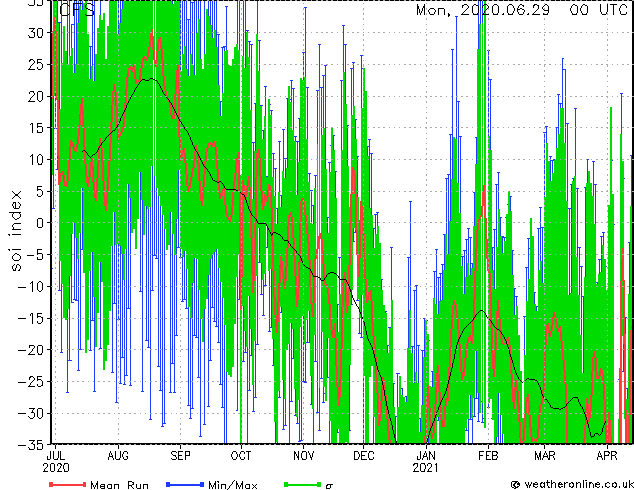Click the MAR x-axis month label
The width and height of the screenshot is (634, 490).
click(545, 456)
